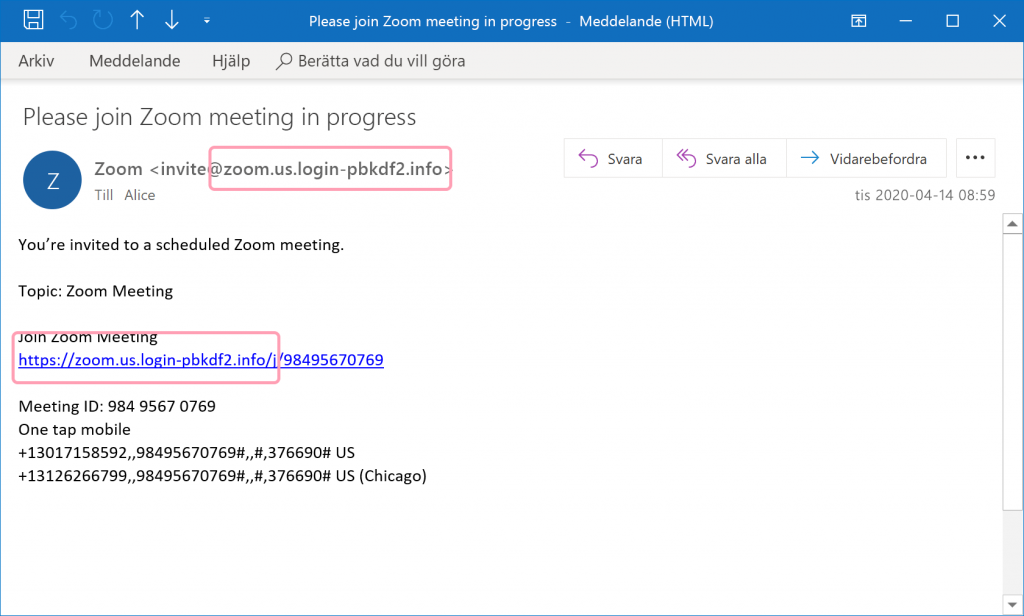This screenshot has width=1024, height=616.
Task: Click the scrollbar up arrow
Action: pos(1012,224)
